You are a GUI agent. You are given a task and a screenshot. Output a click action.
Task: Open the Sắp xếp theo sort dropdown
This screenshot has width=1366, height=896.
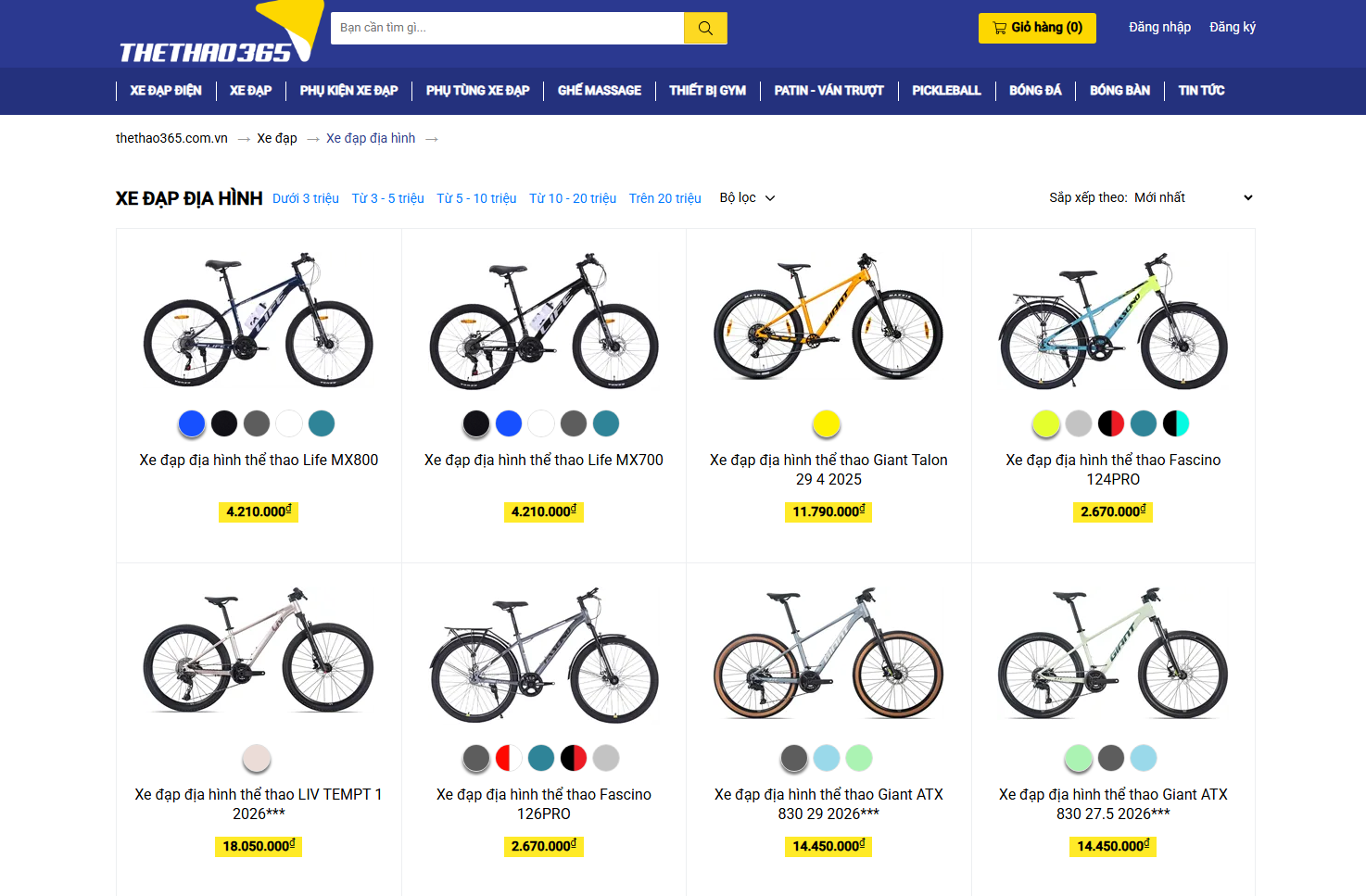coord(1151,197)
